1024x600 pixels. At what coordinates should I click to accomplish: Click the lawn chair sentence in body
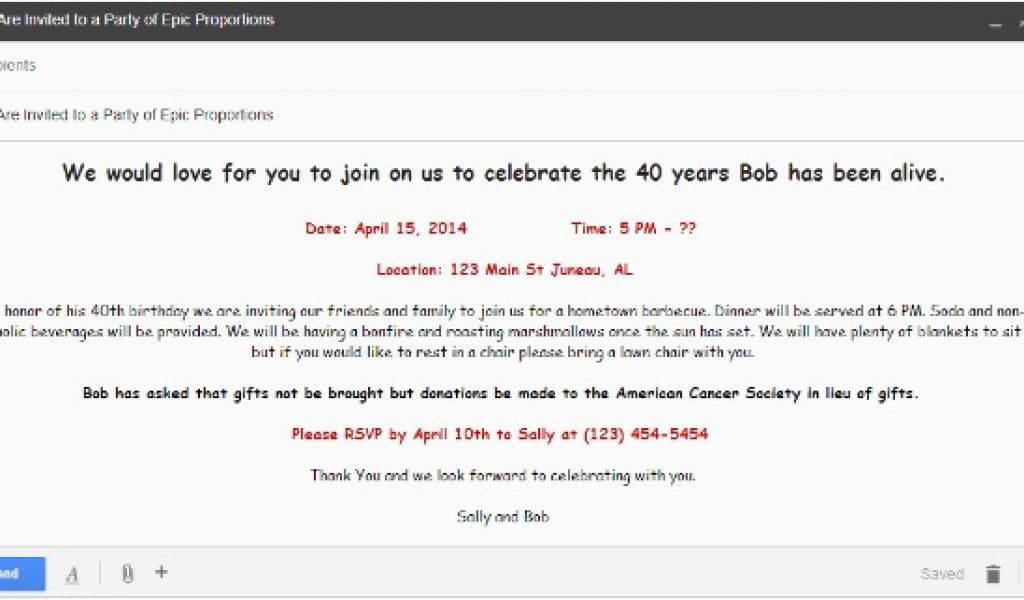tap(503, 352)
